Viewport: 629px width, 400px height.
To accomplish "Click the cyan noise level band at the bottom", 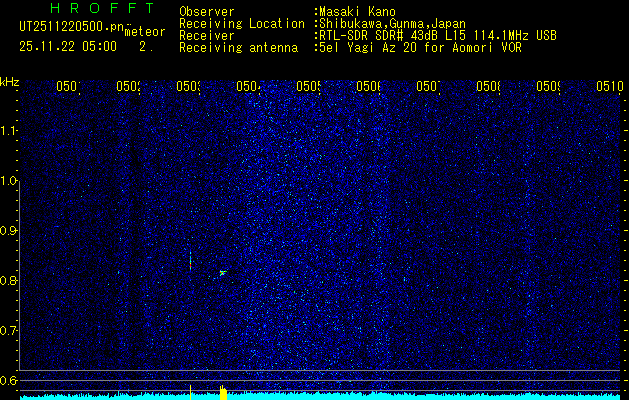I will tap(321, 397).
